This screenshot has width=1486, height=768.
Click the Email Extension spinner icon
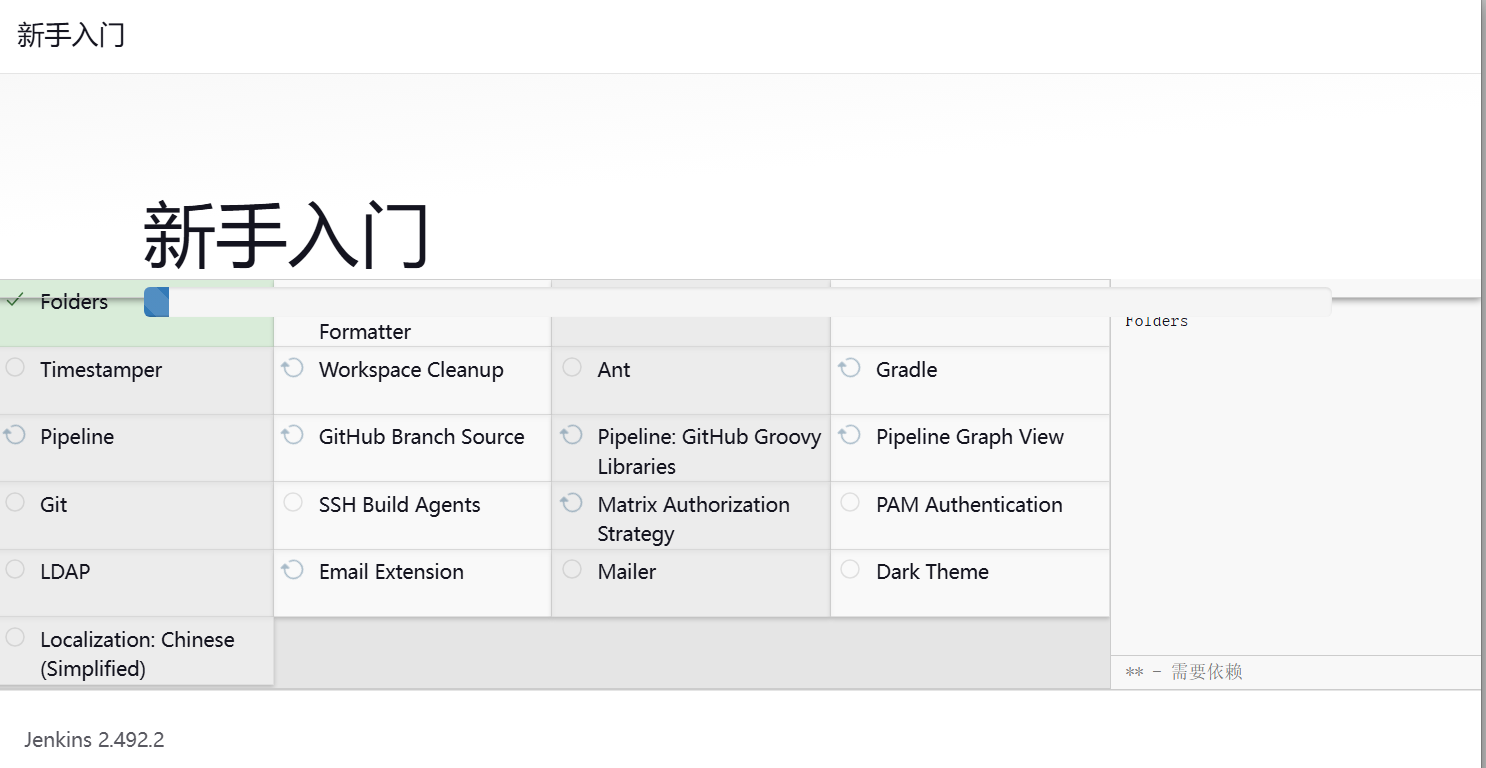(292, 570)
